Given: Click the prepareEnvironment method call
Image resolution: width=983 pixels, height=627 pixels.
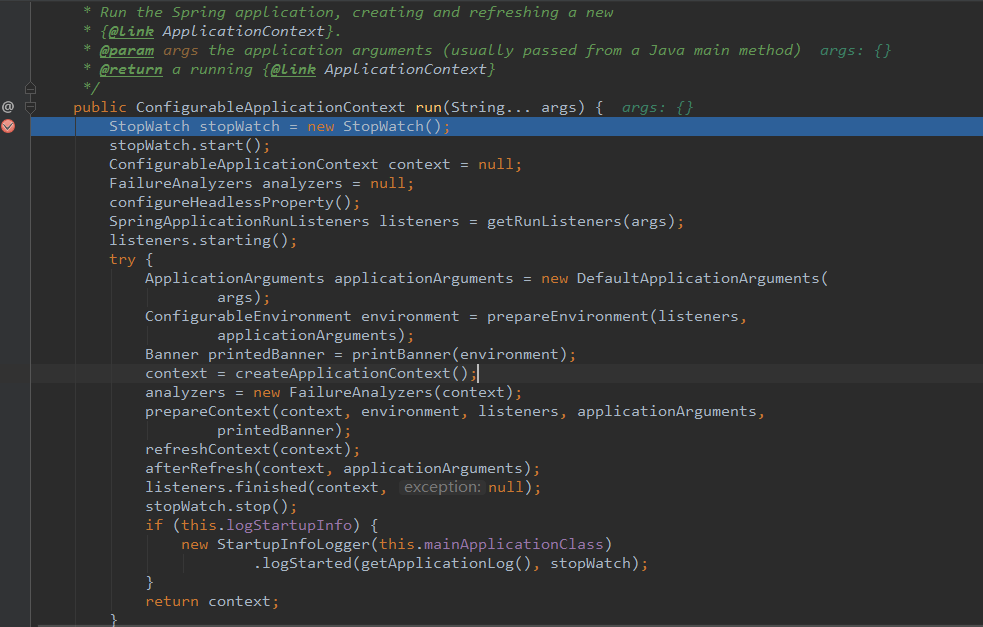Looking at the screenshot, I should pos(567,316).
